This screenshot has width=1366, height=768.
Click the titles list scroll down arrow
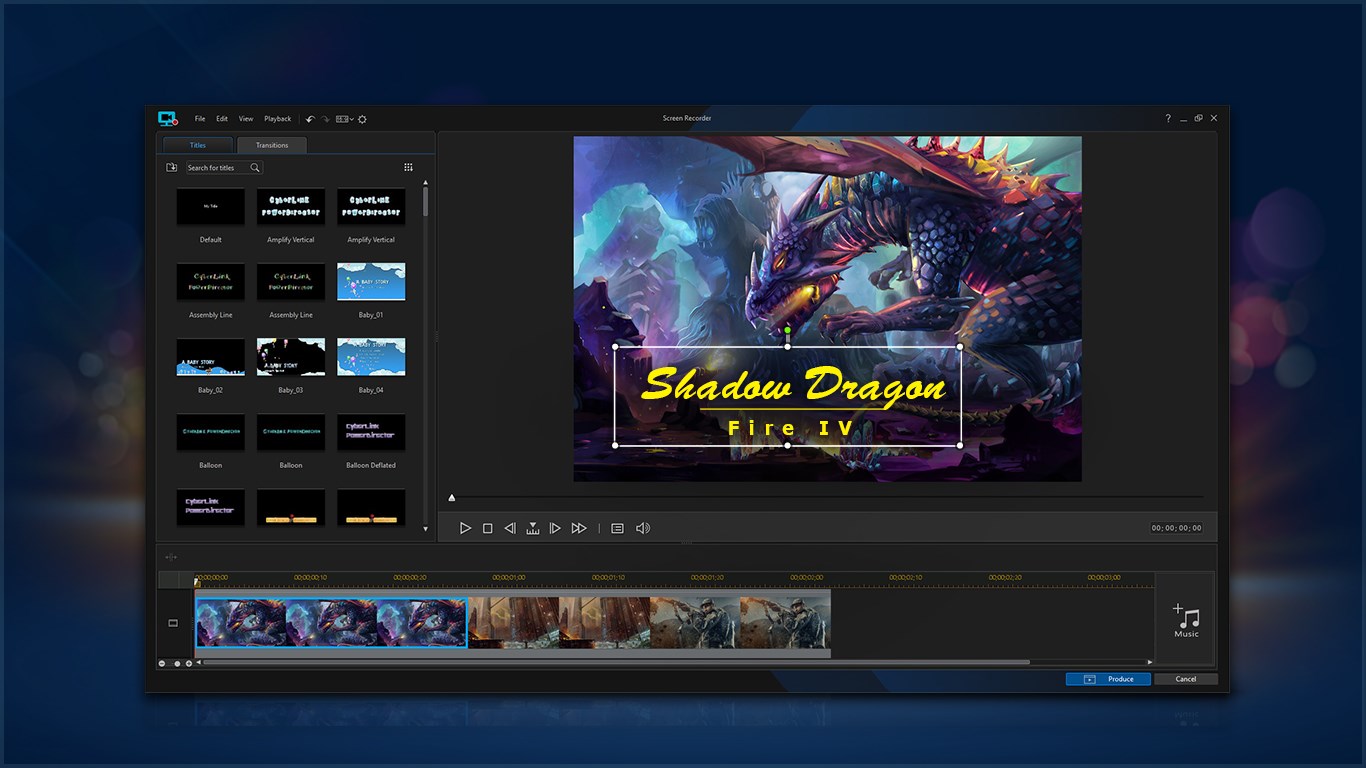pos(426,529)
